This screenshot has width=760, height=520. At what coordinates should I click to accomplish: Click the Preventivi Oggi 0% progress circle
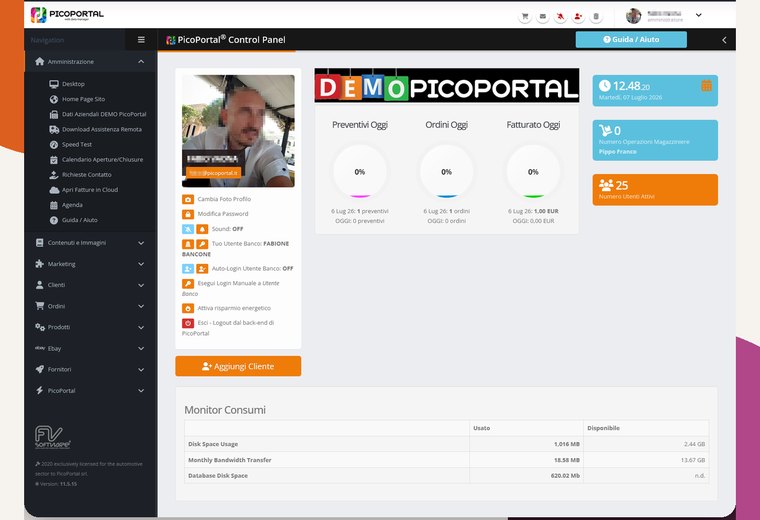360,172
